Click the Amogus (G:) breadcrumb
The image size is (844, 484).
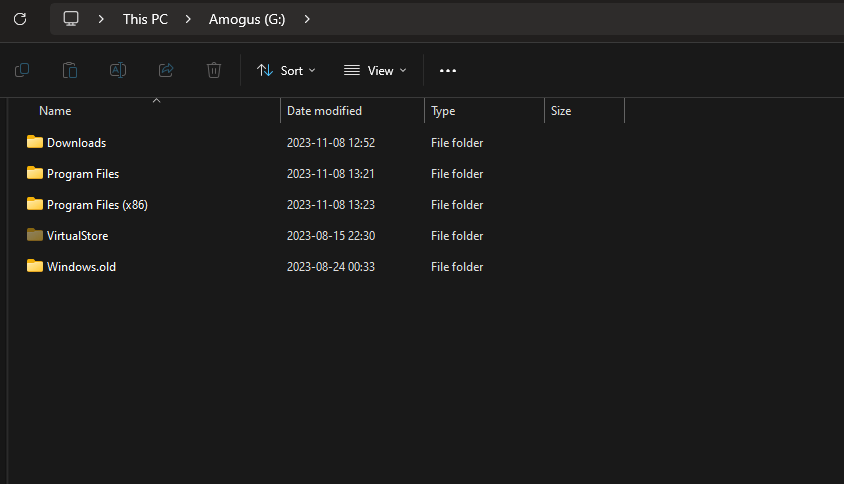[247, 19]
